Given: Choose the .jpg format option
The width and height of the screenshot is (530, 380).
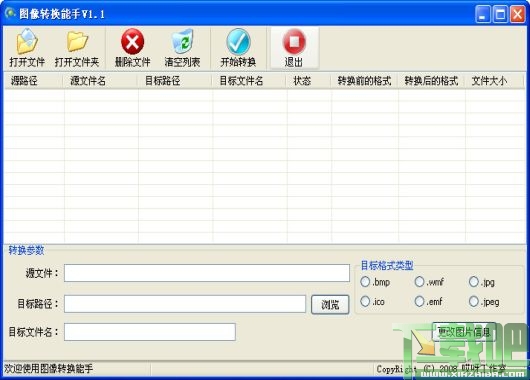Looking at the screenshot, I should (474, 282).
